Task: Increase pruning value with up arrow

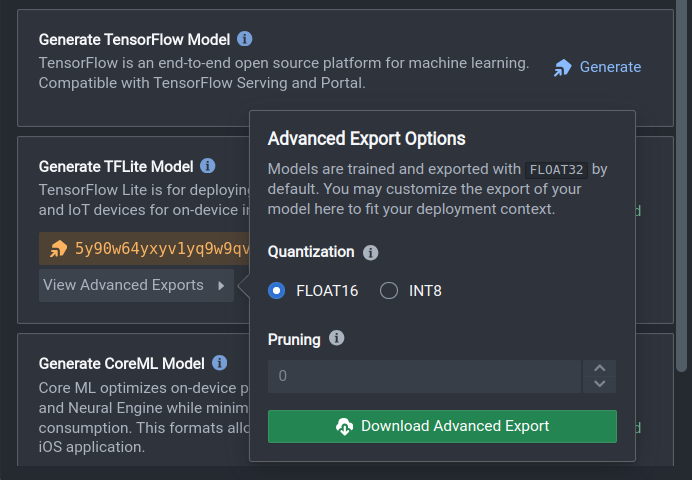Action: pos(599,368)
